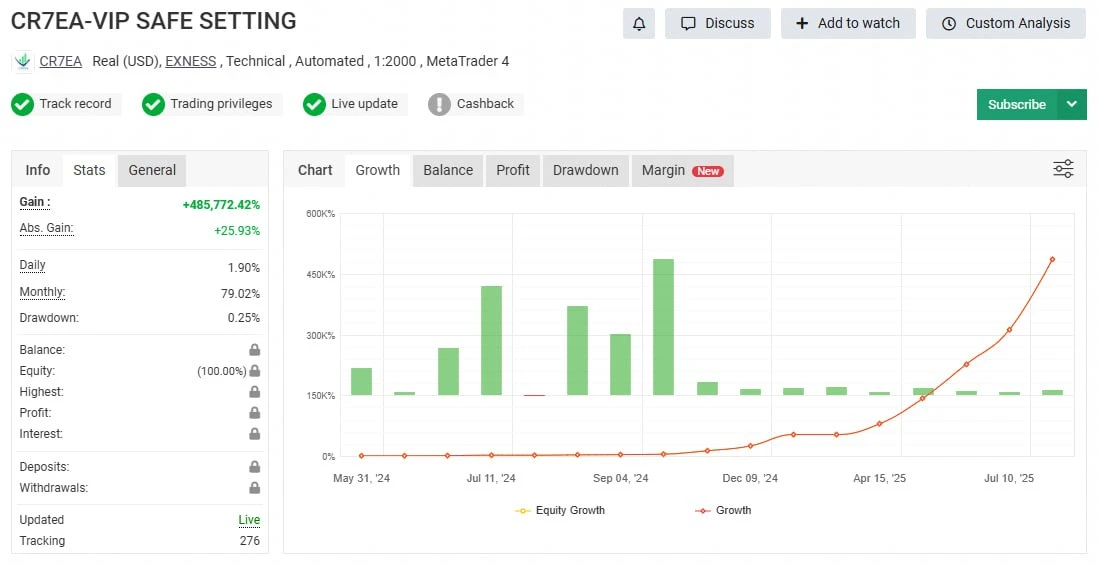Expand the Subscribe dropdown arrow
Image resolution: width=1098 pixels, height=566 pixels.
click(x=1072, y=104)
